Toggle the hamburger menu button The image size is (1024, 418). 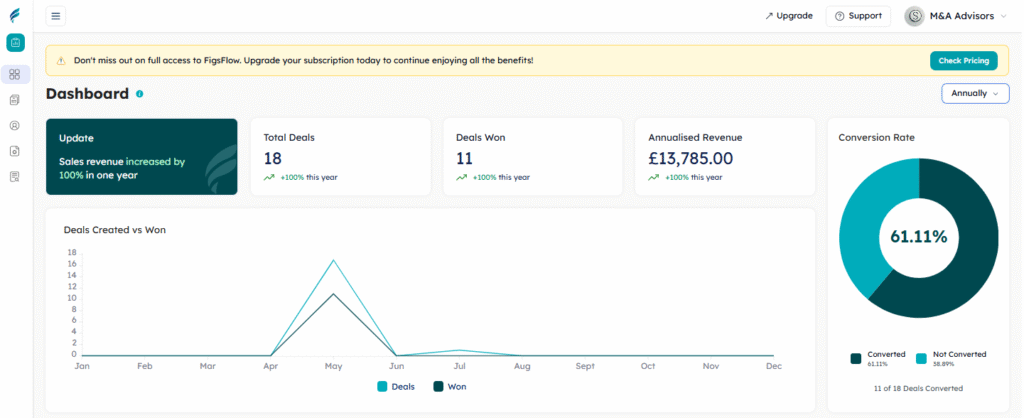56,16
